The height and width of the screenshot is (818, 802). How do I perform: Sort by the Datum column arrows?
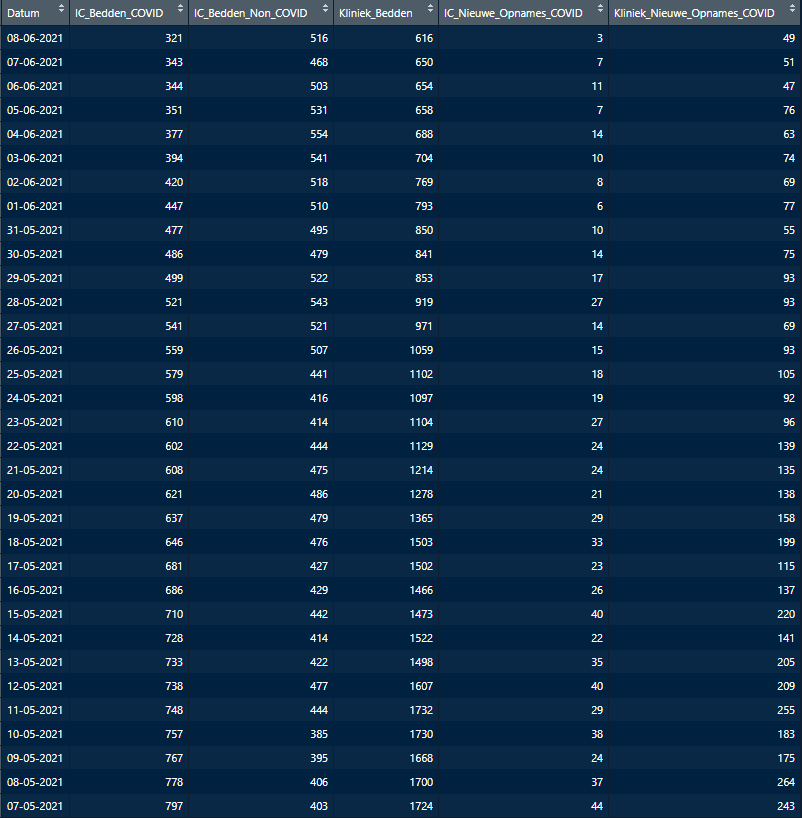tap(61, 8)
